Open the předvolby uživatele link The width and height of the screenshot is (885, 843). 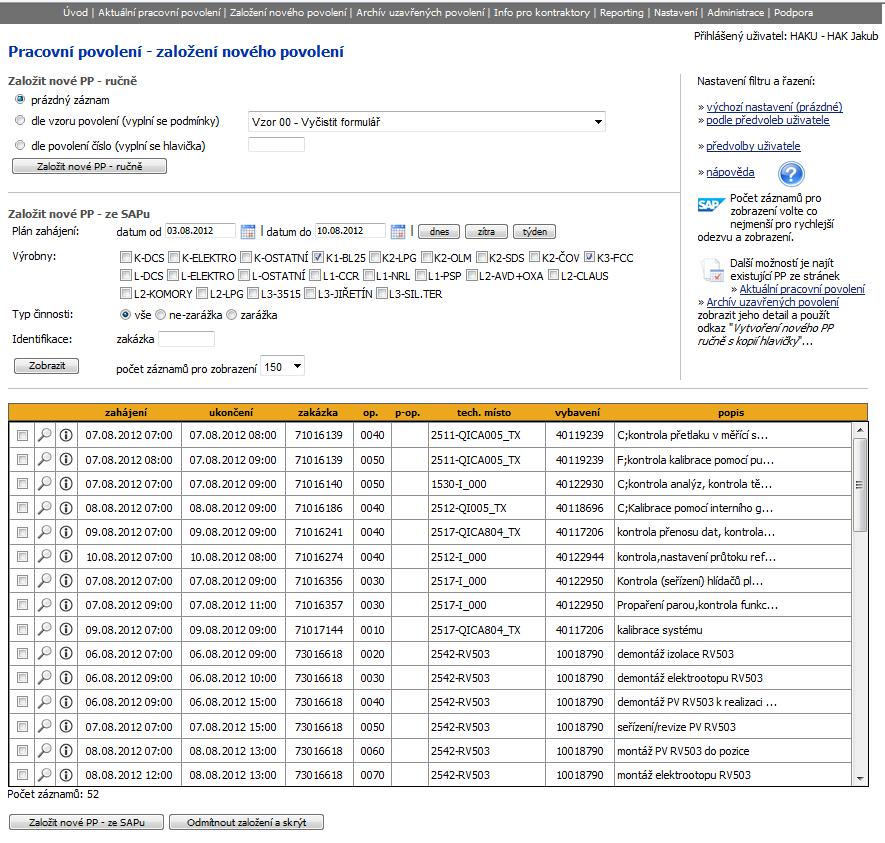[x=753, y=146]
